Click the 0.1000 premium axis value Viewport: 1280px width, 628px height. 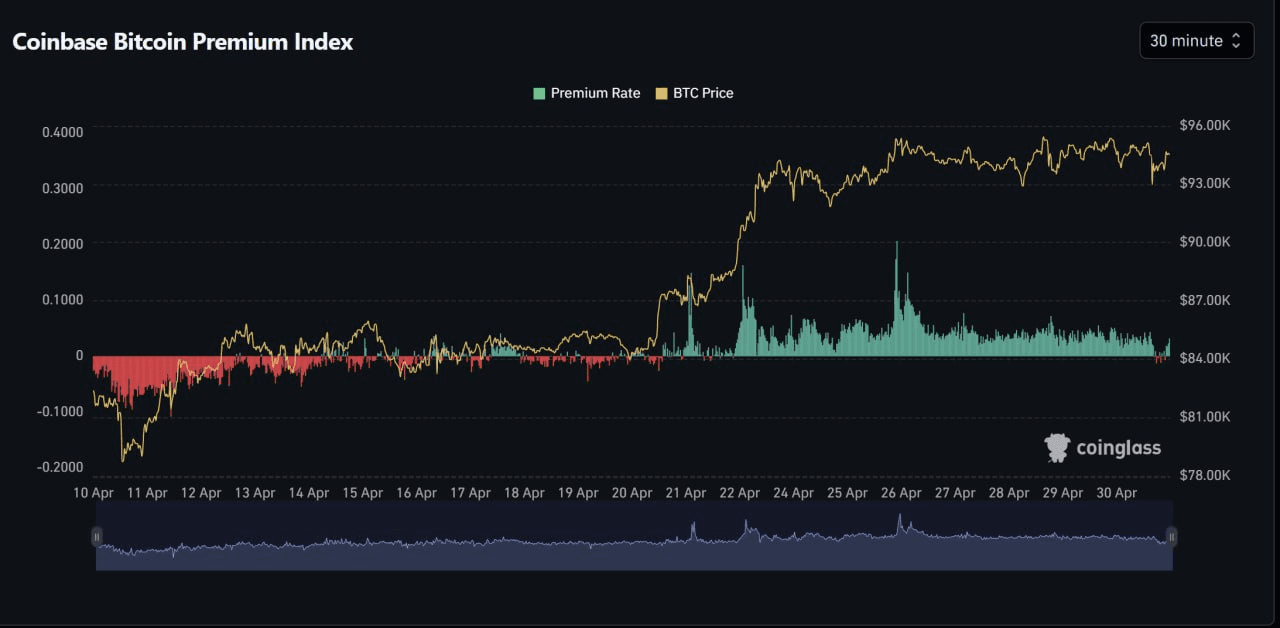click(63, 299)
